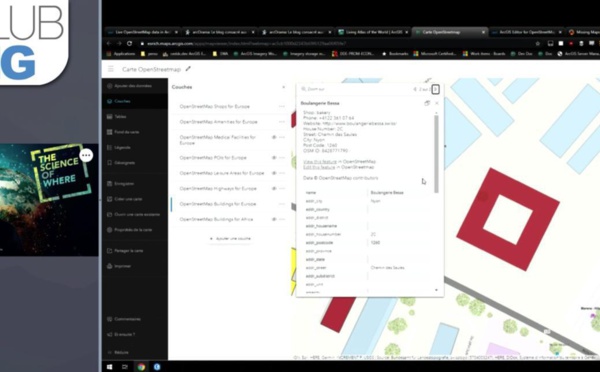Open options for Leisure Areas for Europe layer
The height and width of the screenshot is (372, 600).
(282, 173)
